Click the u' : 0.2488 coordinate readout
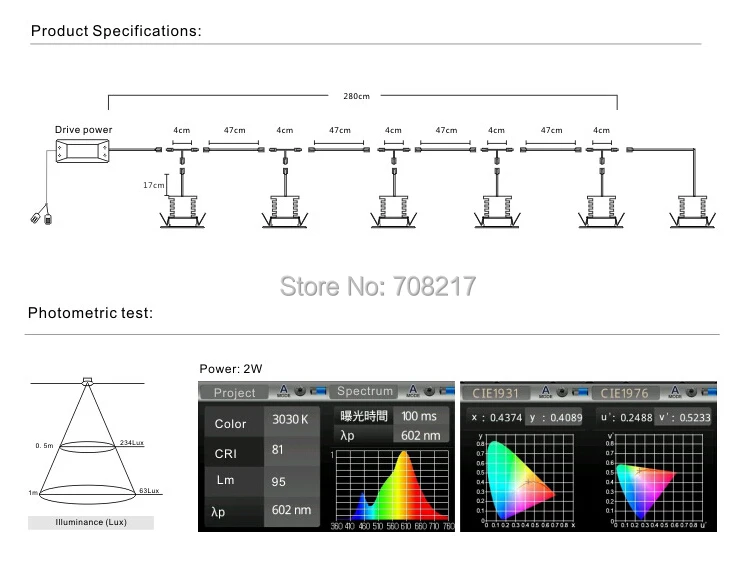The image size is (754, 571). (627, 418)
